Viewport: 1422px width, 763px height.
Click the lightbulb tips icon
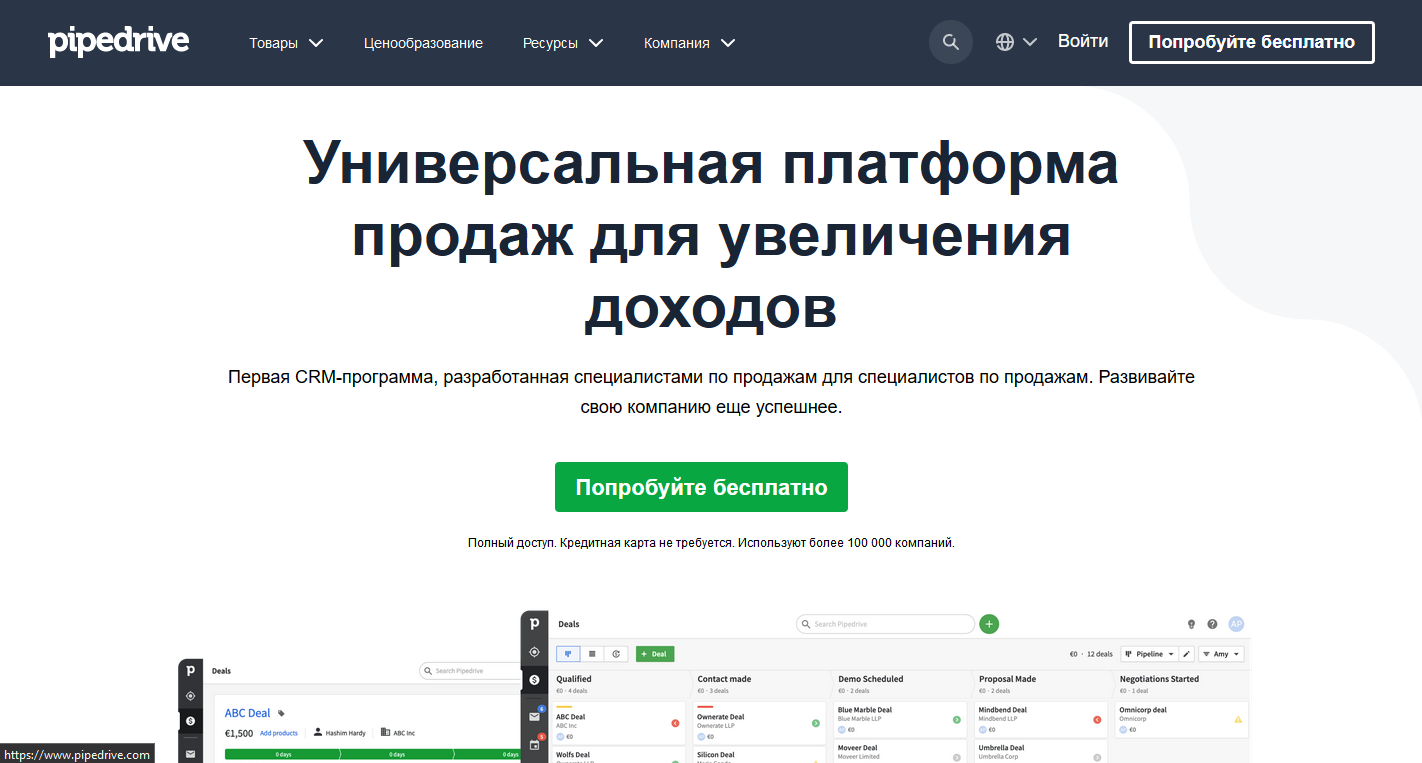pyautogui.click(x=1191, y=624)
